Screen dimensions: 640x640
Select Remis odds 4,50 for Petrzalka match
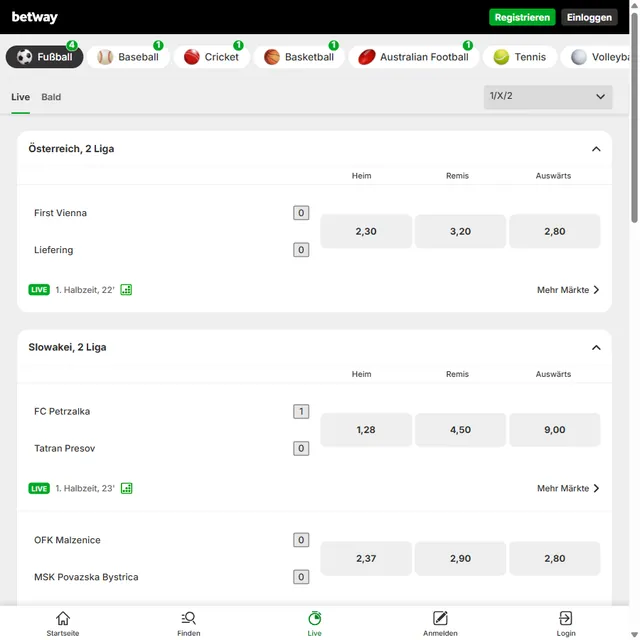[460, 430]
